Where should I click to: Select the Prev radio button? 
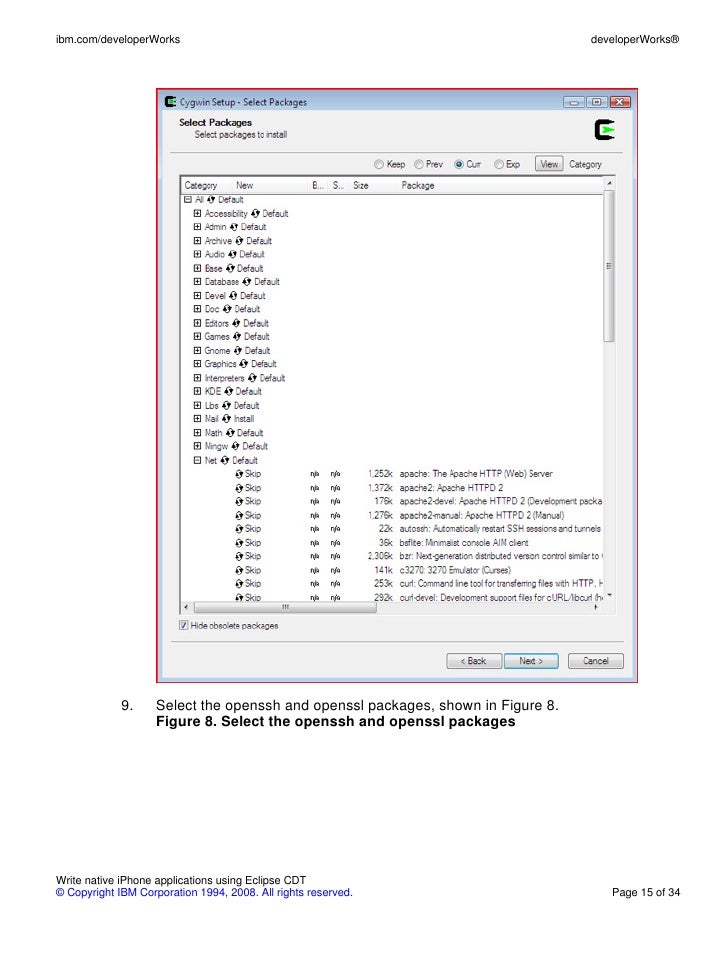(419, 164)
